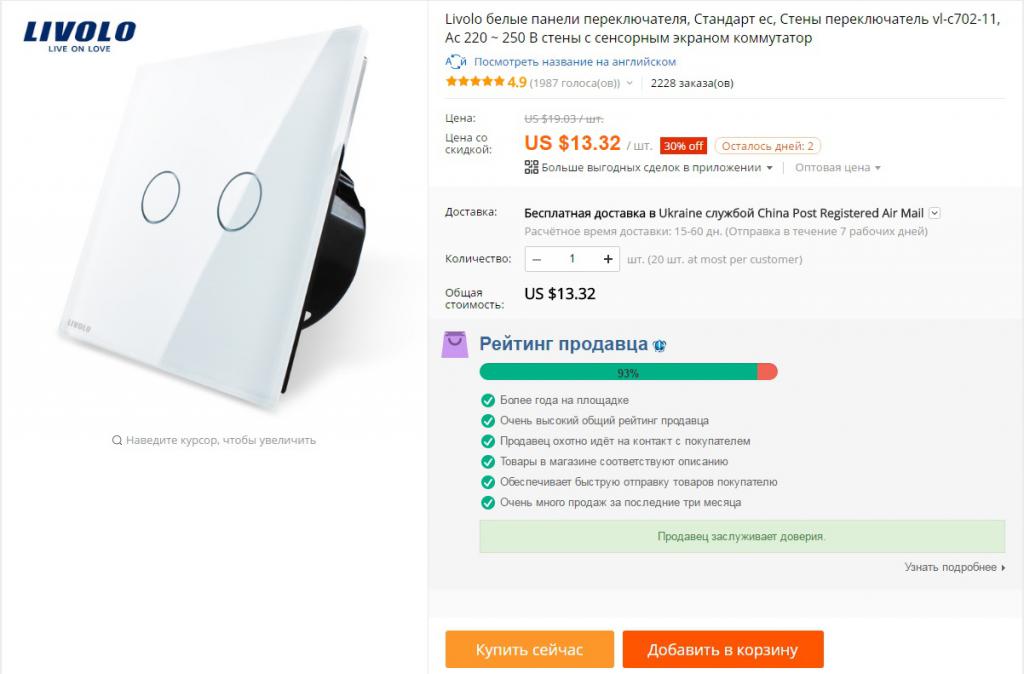Click the green check beside Более года на площадке
Screen dimensions: 1024x674
coord(488,400)
